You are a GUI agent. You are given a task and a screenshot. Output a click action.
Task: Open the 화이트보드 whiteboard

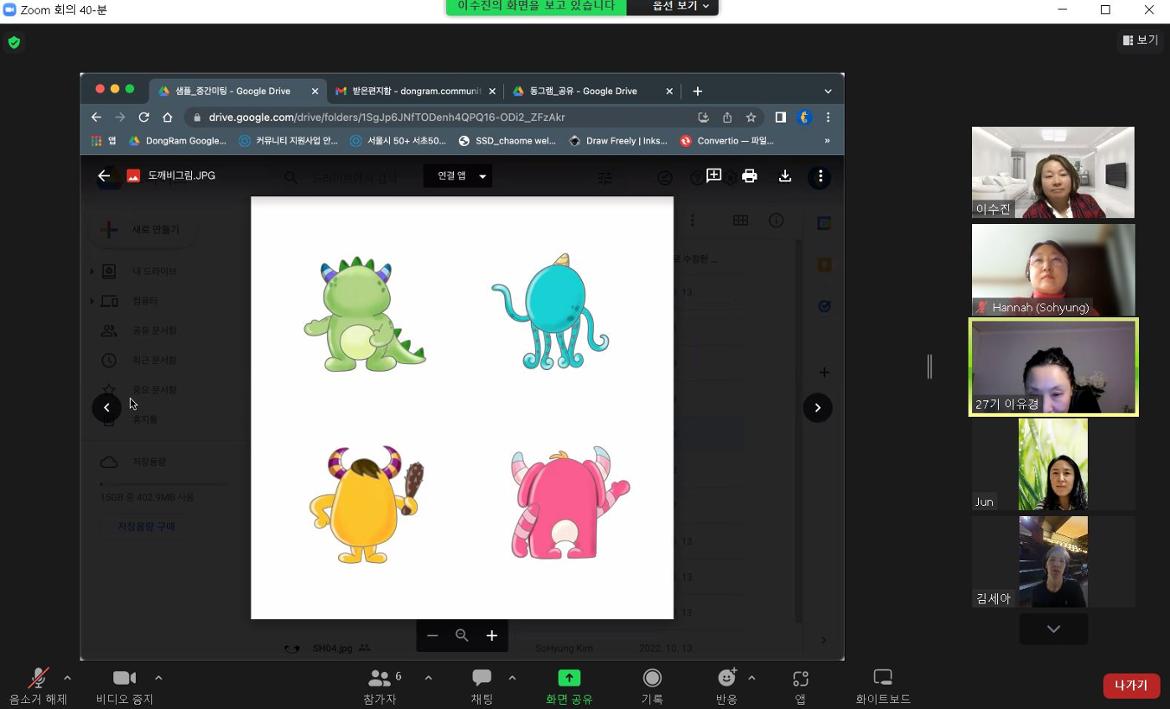click(882, 685)
